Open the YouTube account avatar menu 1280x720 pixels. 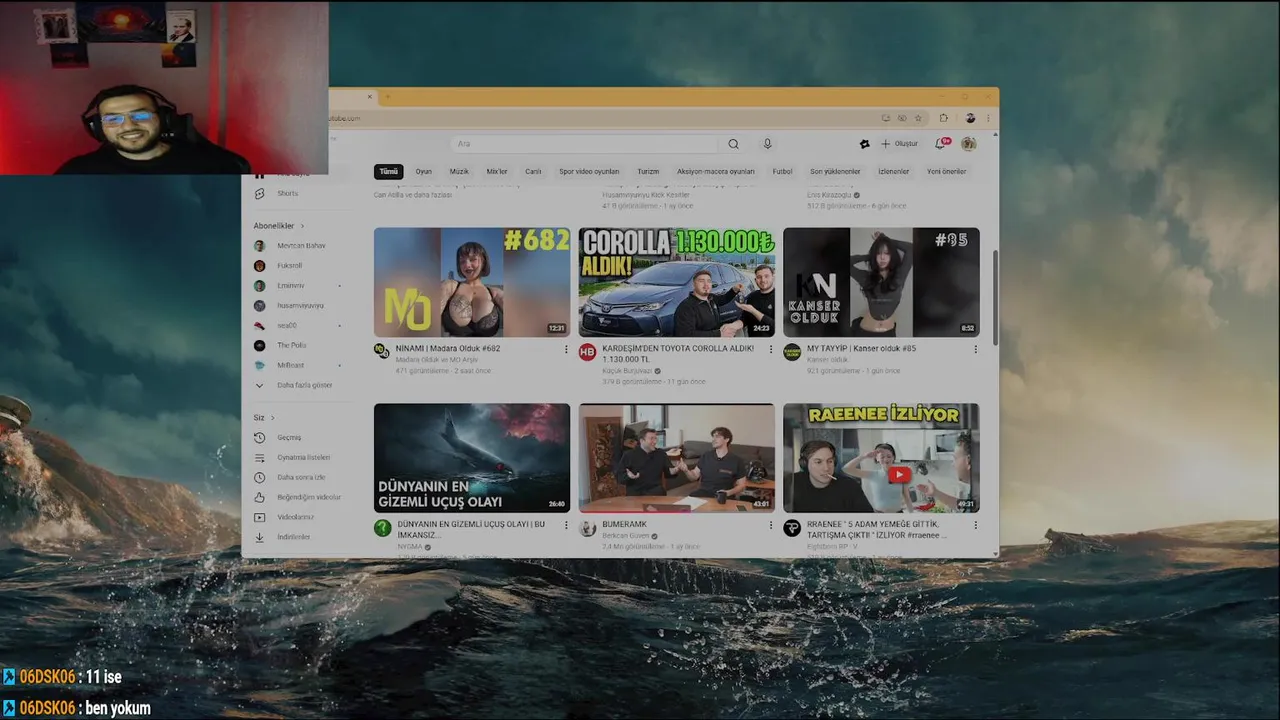tap(968, 144)
